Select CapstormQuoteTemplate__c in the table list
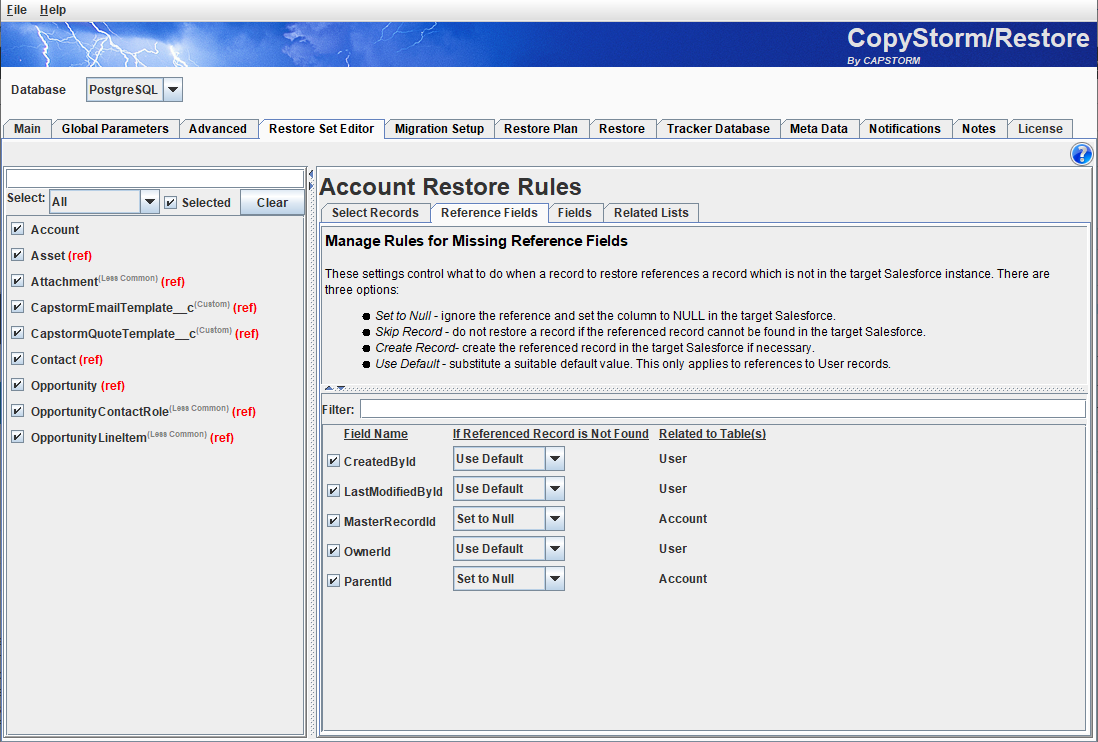 (x=145, y=333)
